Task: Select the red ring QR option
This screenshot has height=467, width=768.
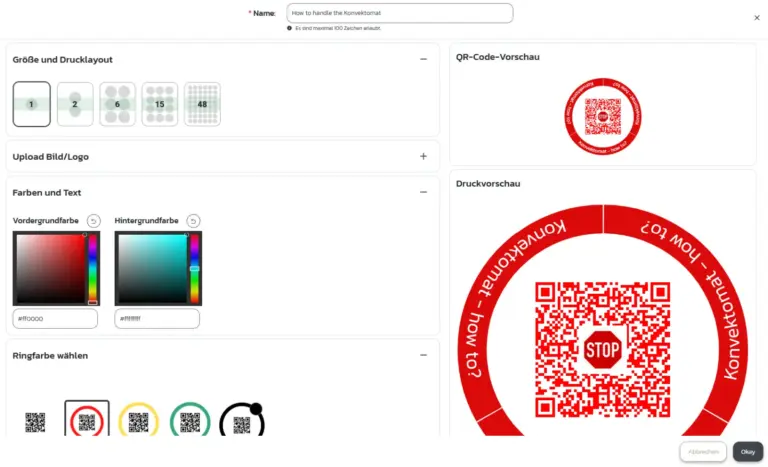Action: (87, 419)
